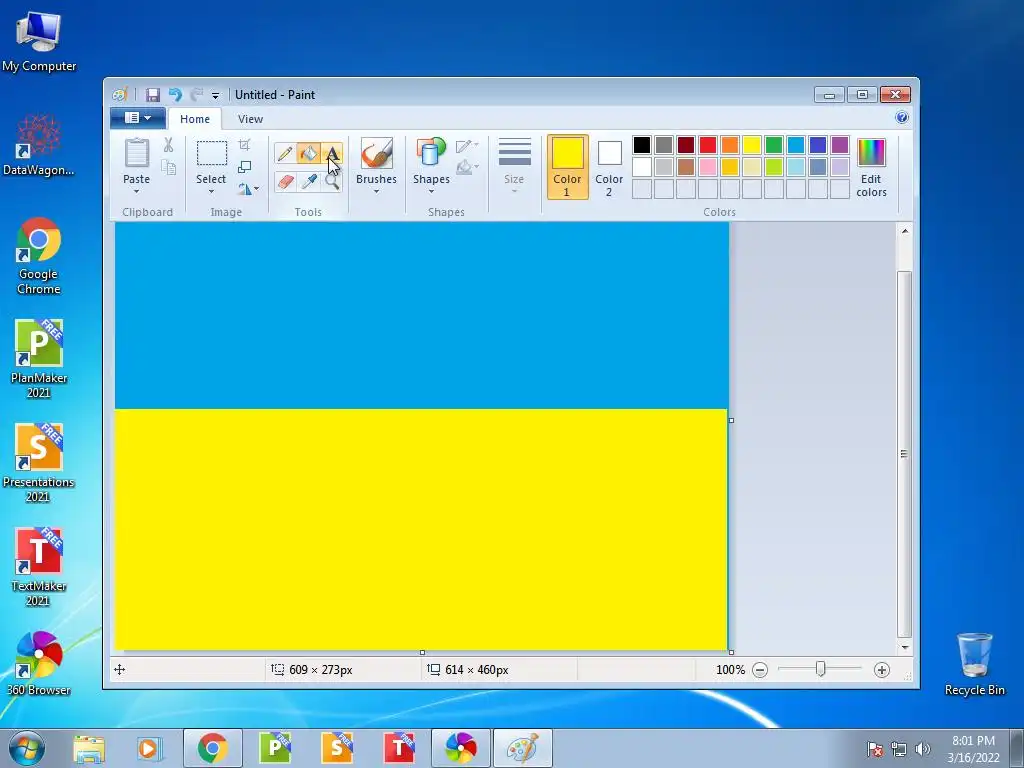Select the Eraser tool
1024x768 pixels.
click(285, 181)
